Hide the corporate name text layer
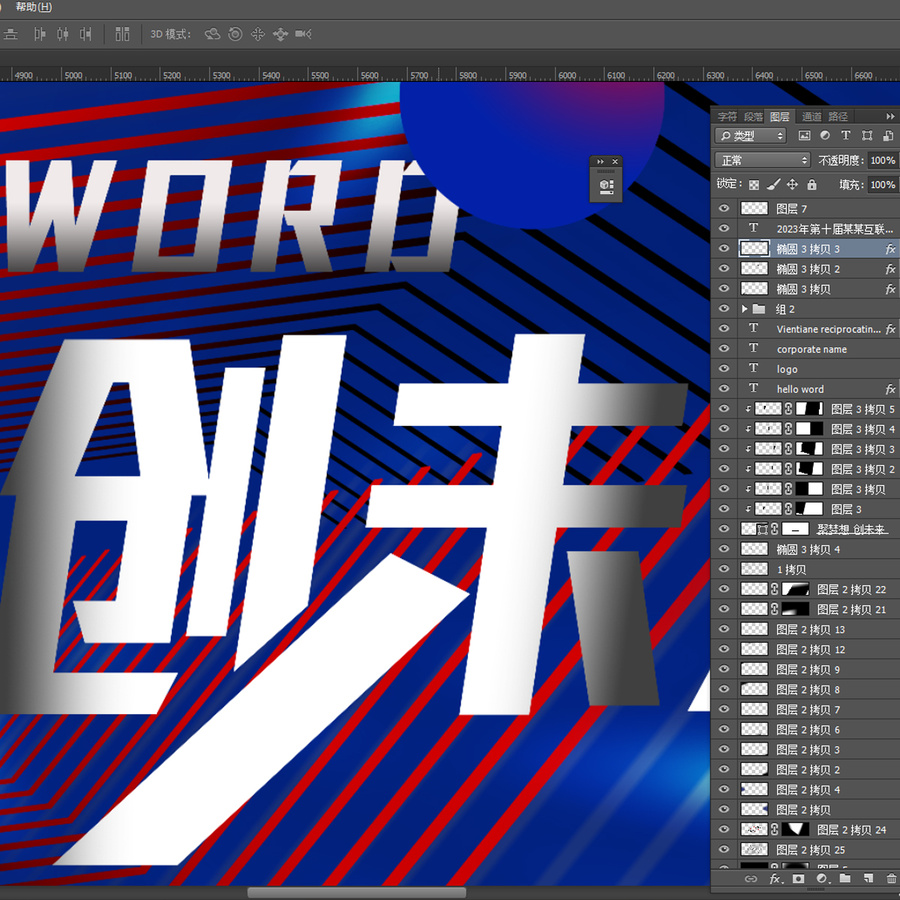 point(724,348)
